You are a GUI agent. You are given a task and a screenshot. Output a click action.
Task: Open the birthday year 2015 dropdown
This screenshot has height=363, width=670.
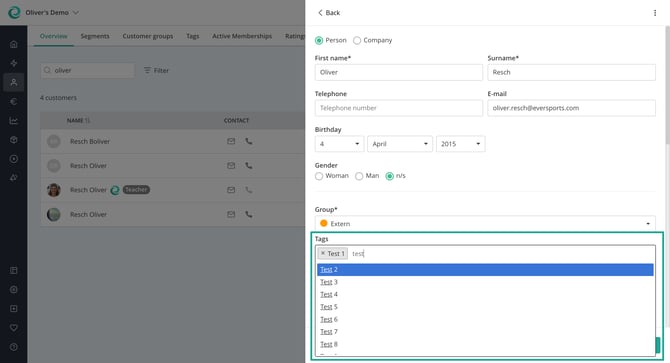pyautogui.click(x=461, y=144)
